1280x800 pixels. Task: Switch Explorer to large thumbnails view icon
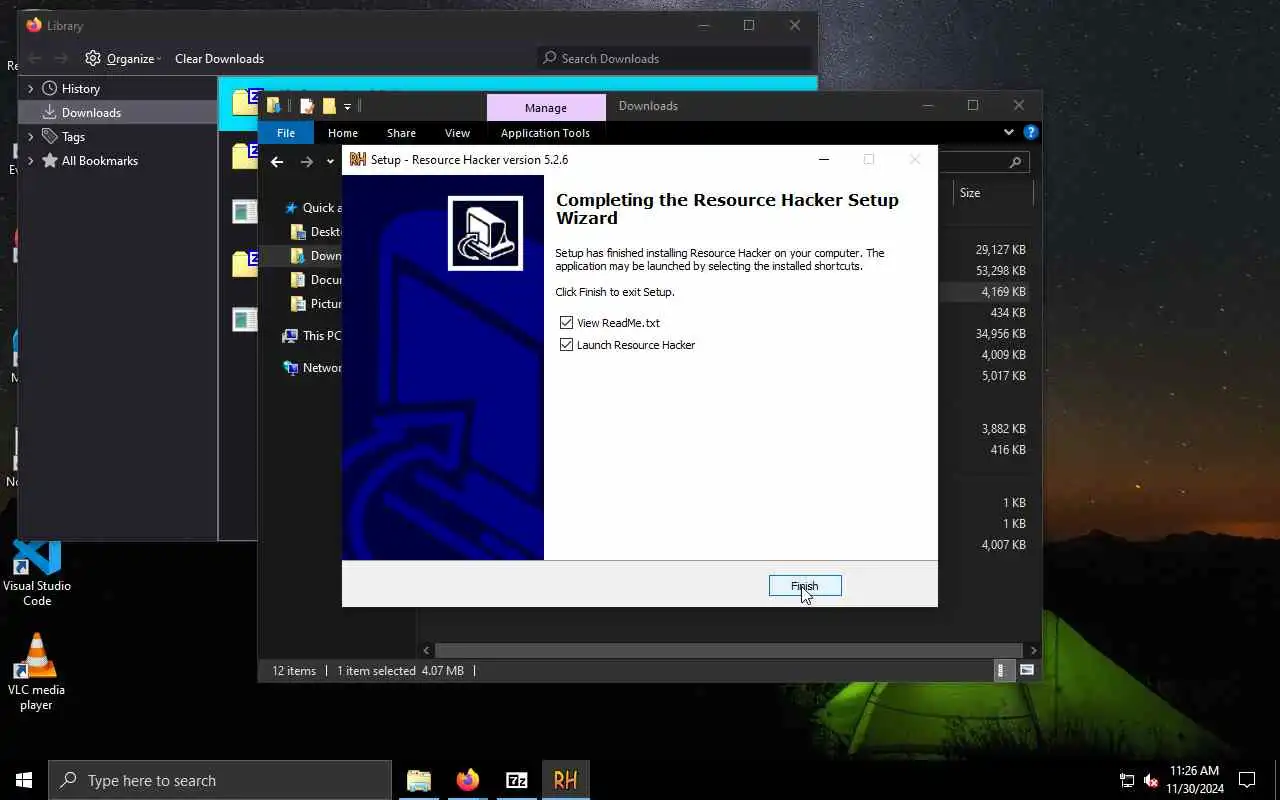(1026, 671)
